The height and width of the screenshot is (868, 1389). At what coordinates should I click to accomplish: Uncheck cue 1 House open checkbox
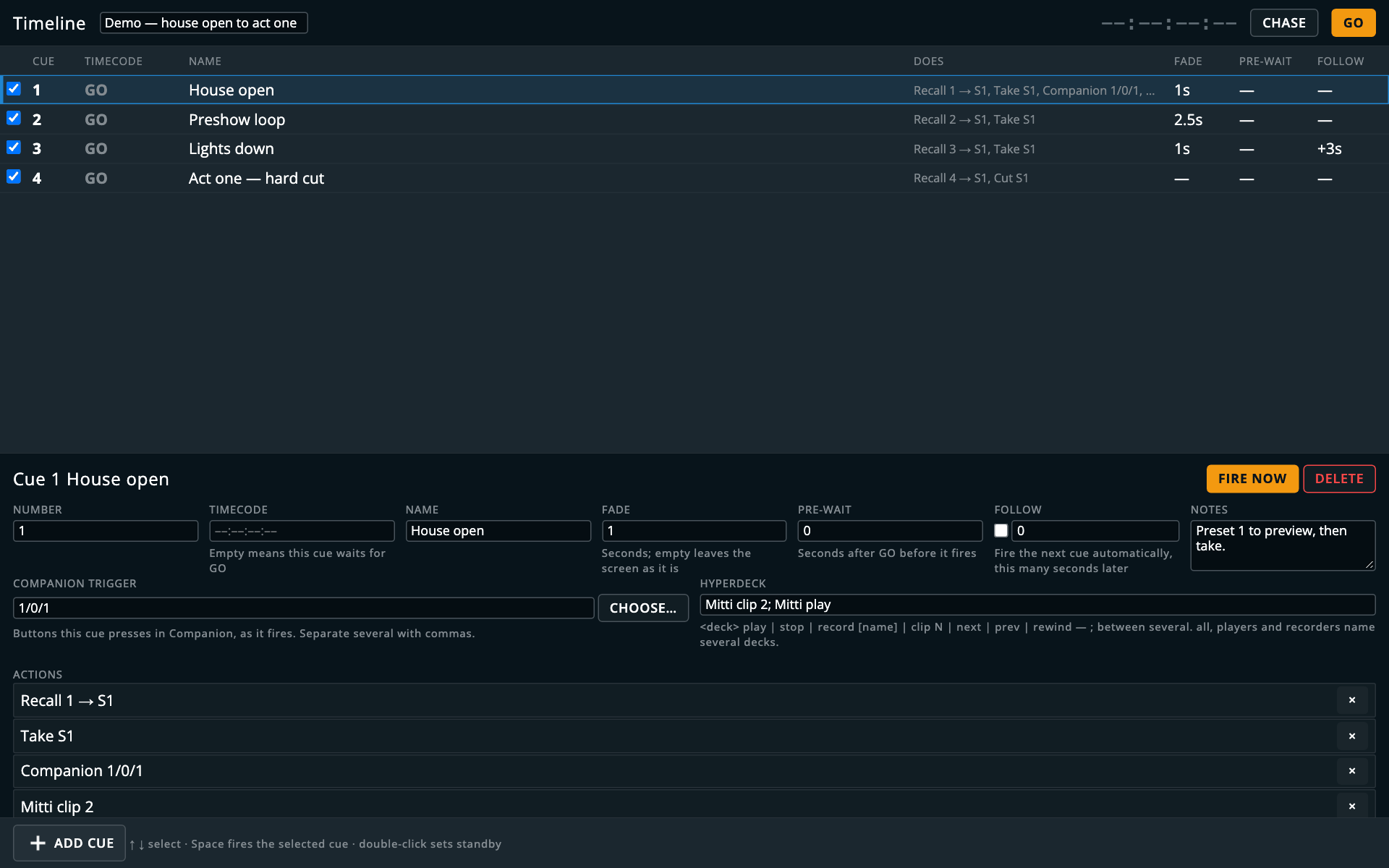[x=14, y=89]
